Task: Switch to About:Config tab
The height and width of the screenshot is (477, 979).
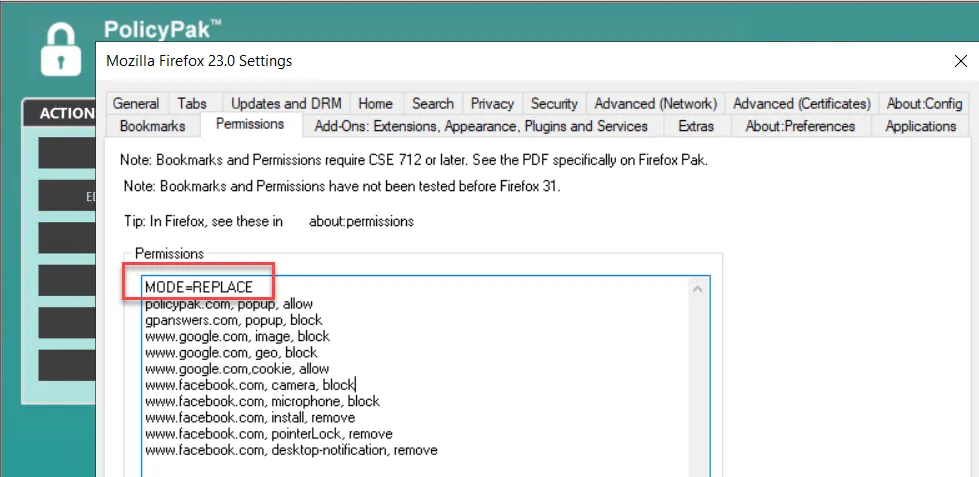Action: coord(924,103)
